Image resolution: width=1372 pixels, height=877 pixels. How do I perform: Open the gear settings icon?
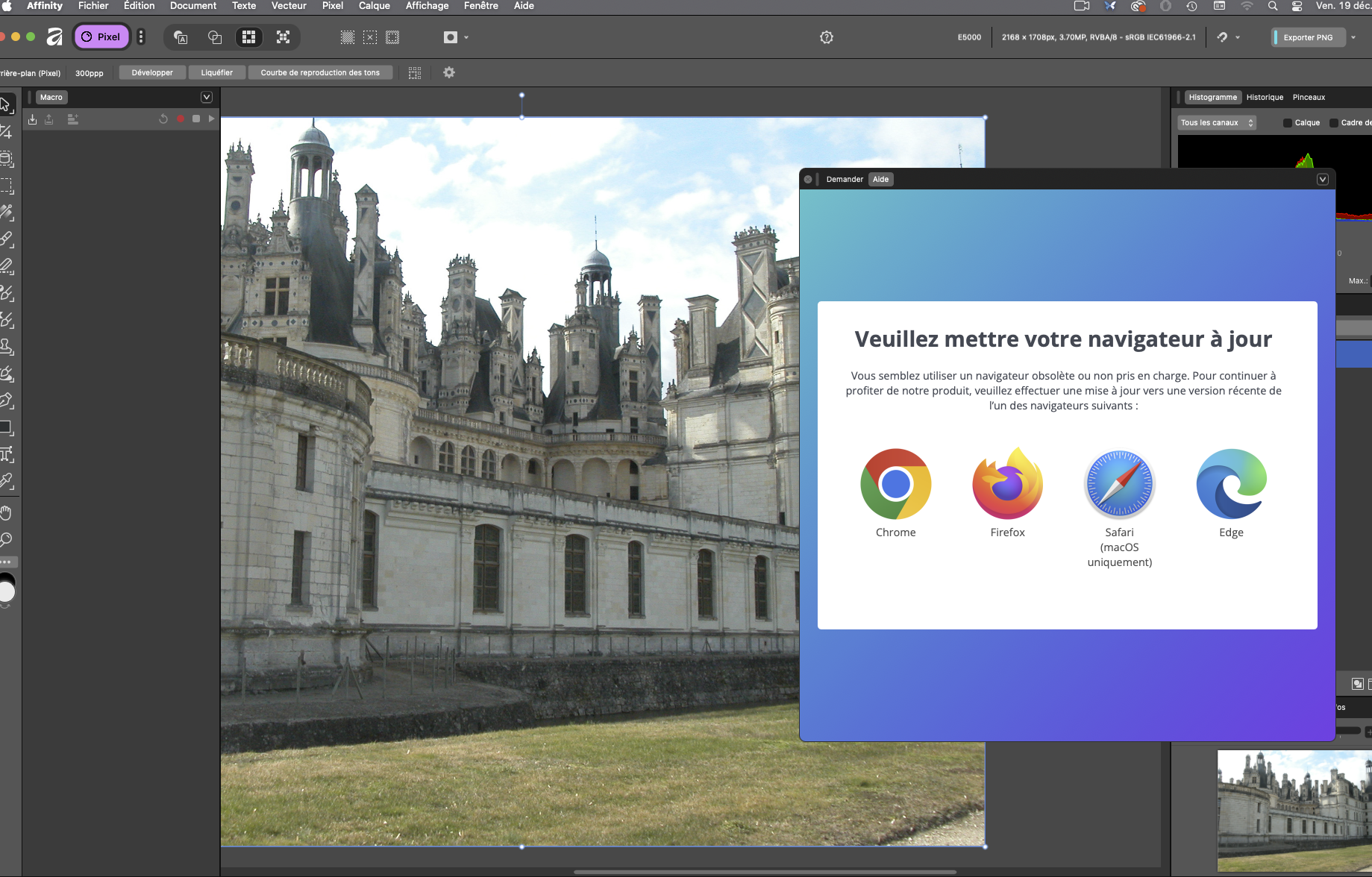click(x=449, y=72)
